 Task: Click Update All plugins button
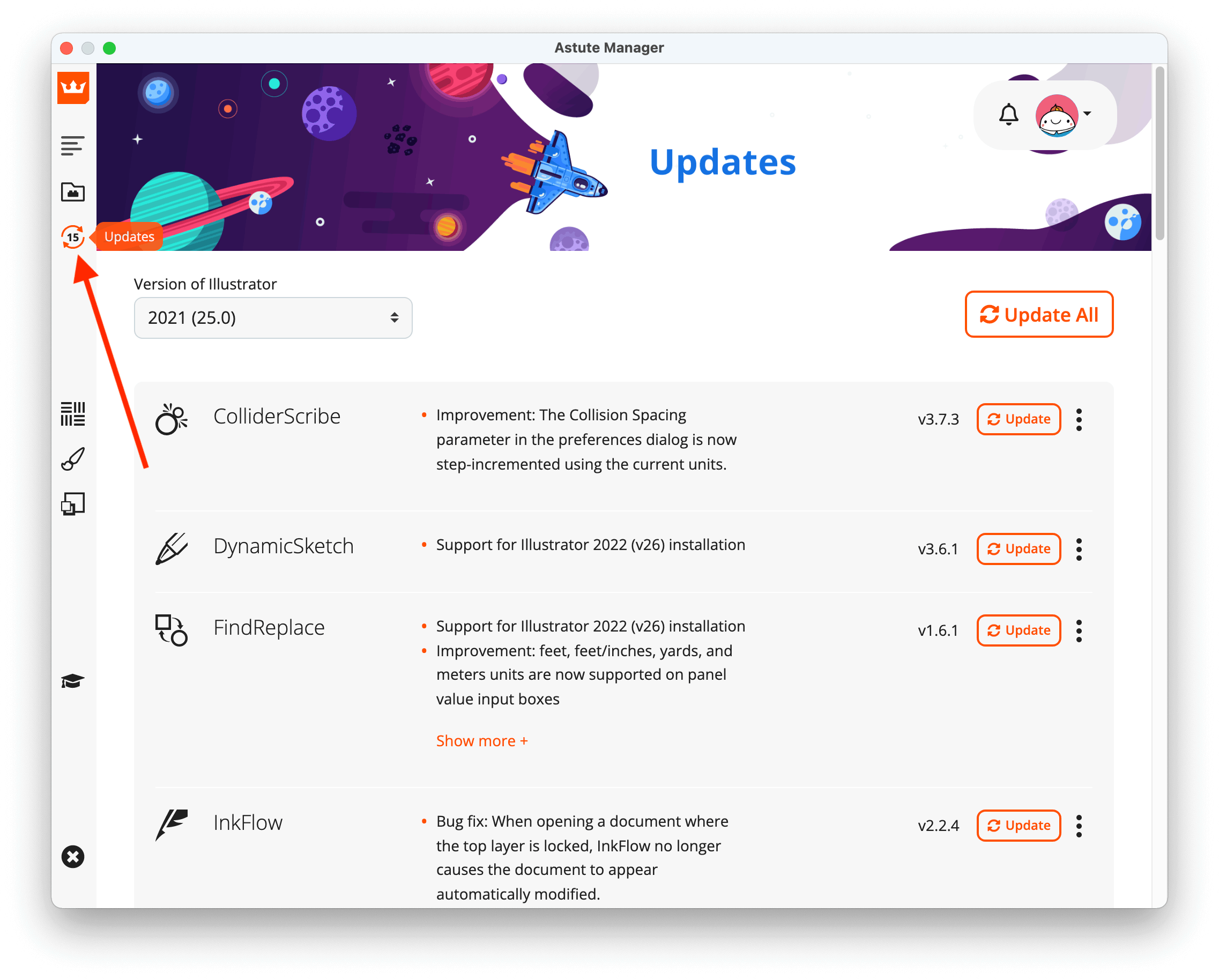click(x=1039, y=315)
